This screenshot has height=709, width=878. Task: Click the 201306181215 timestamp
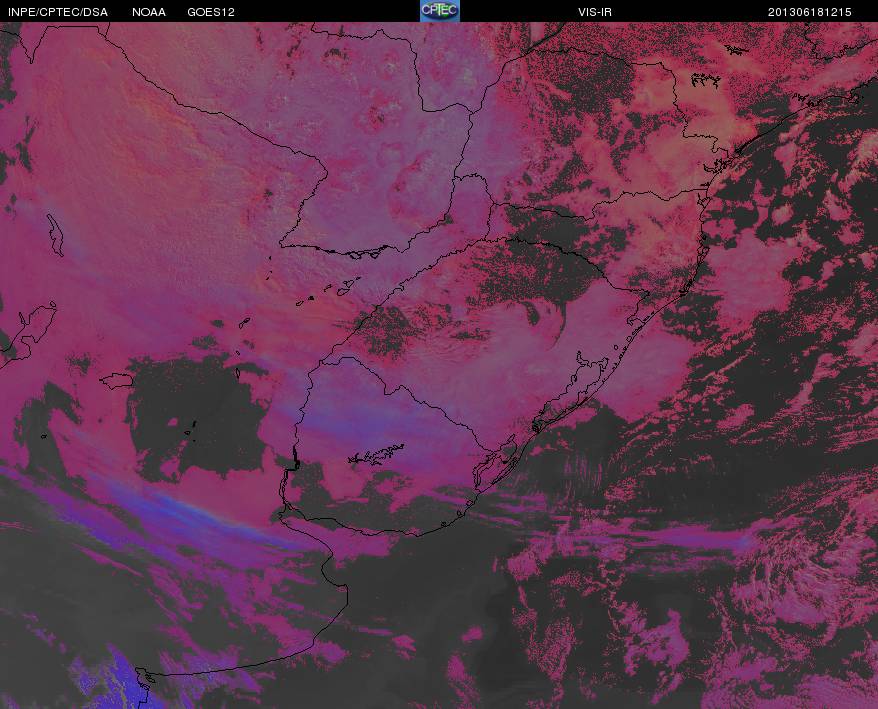click(810, 12)
